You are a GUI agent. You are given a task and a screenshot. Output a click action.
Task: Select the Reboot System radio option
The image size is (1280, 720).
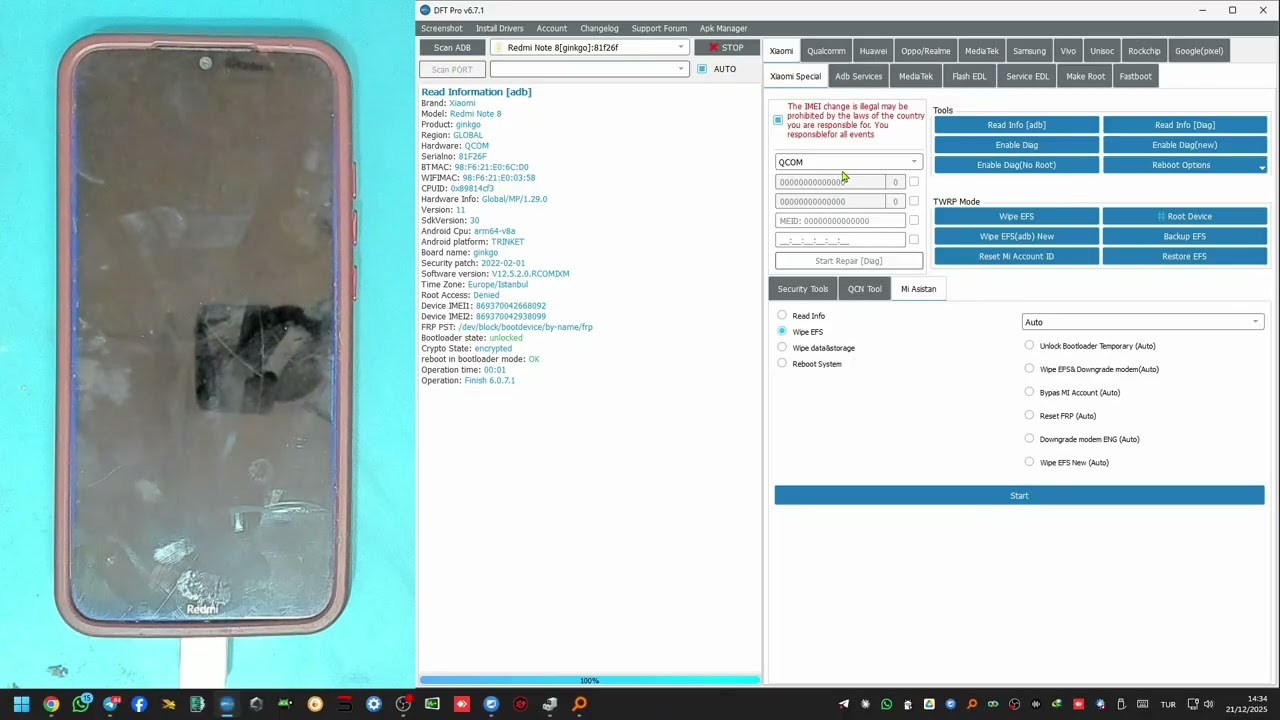(x=782, y=363)
